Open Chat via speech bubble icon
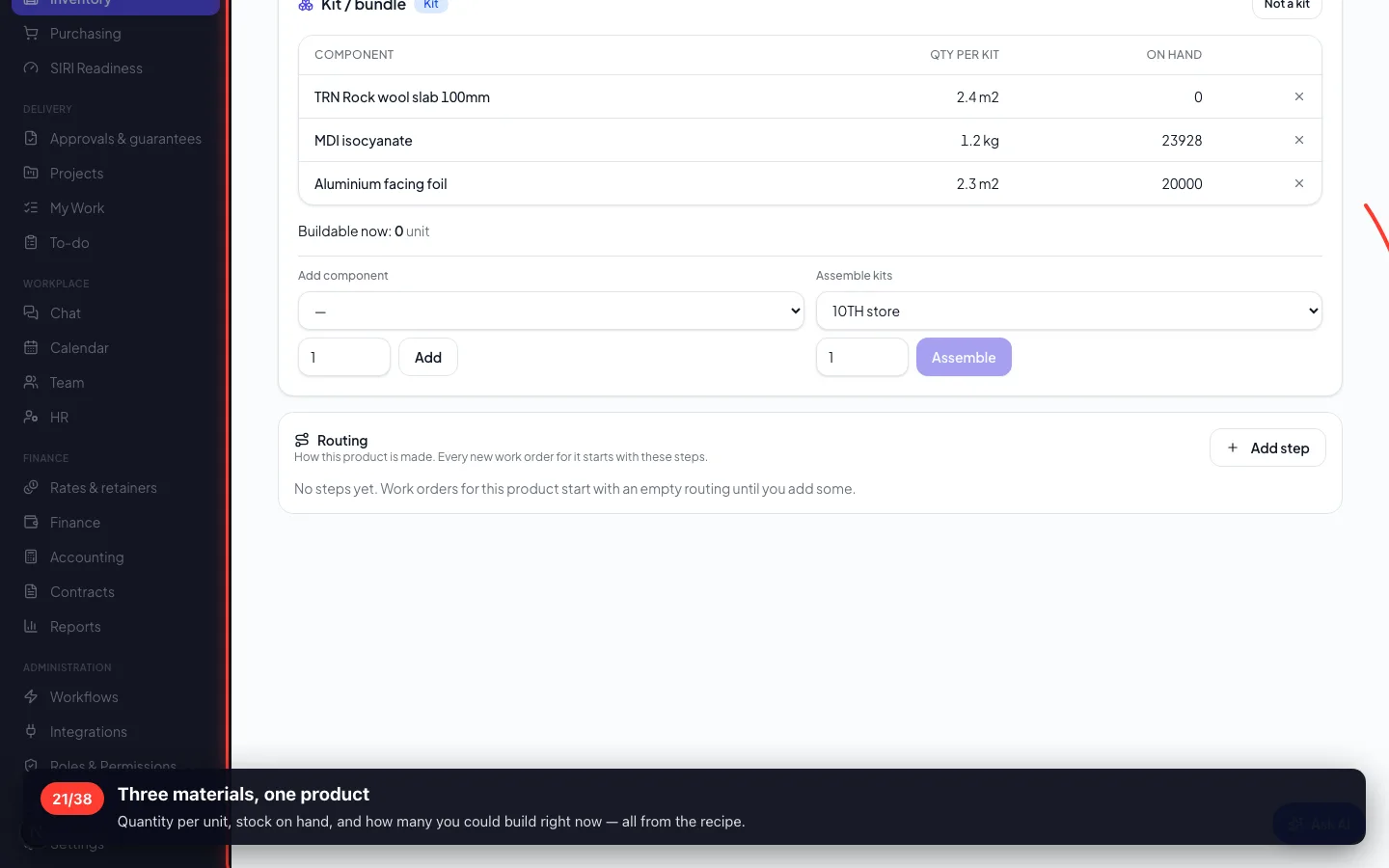The image size is (1389, 868). point(31,313)
